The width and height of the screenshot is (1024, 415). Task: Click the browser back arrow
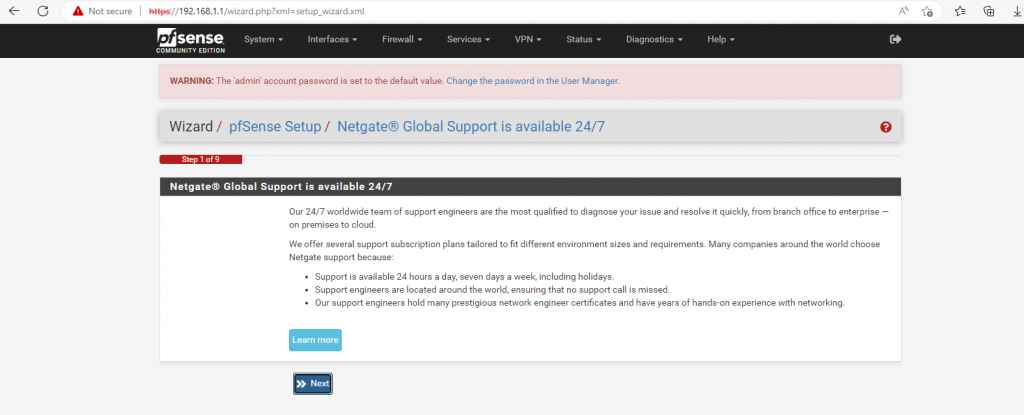[14, 11]
